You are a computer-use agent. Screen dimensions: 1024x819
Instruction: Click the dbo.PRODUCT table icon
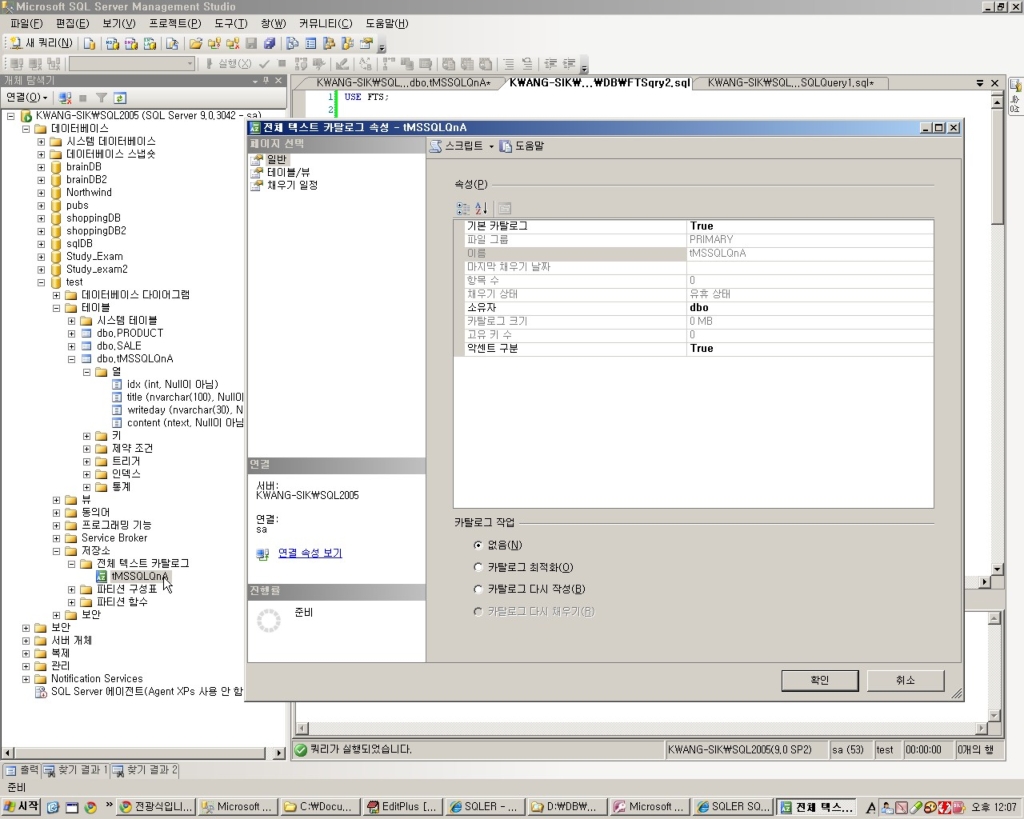(x=86, y=333)
